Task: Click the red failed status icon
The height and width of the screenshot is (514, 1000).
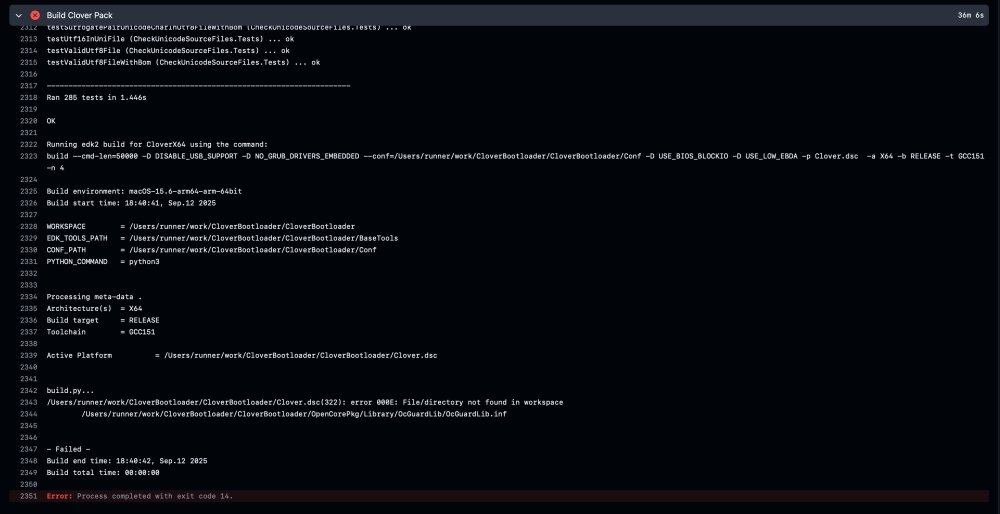Action: click(x=35, y=15)
